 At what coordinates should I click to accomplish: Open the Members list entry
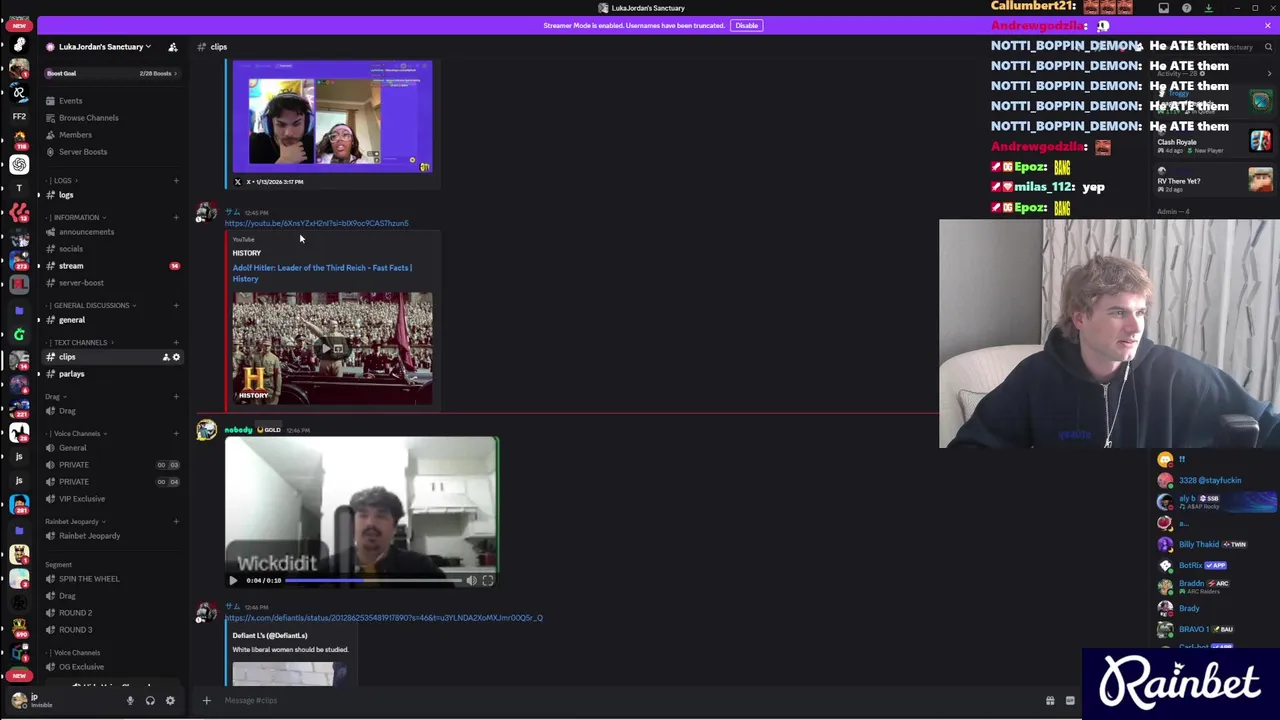(x=75, y=135)
